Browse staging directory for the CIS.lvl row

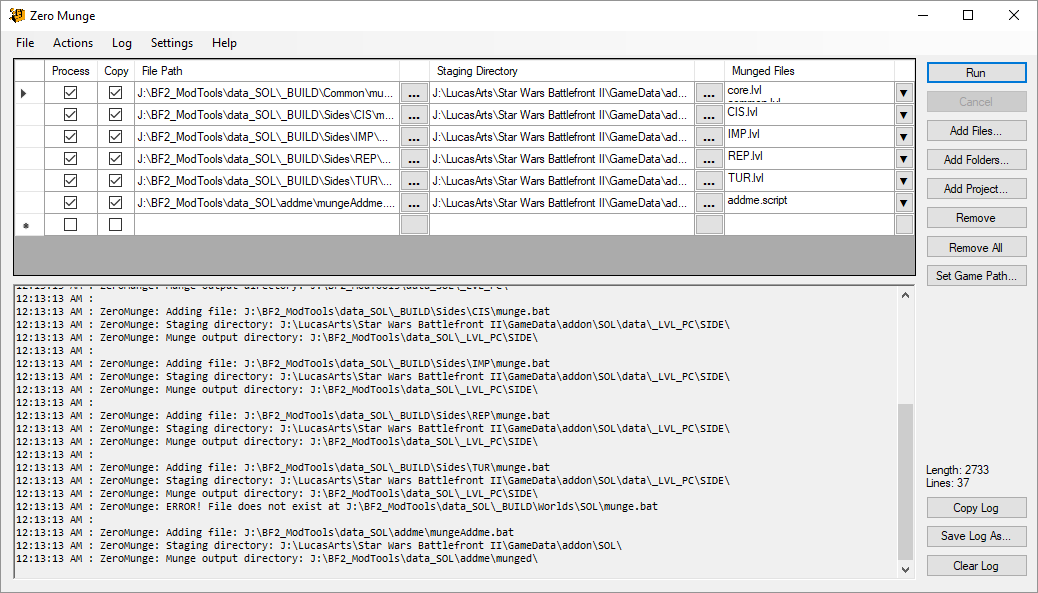[709, 115]
